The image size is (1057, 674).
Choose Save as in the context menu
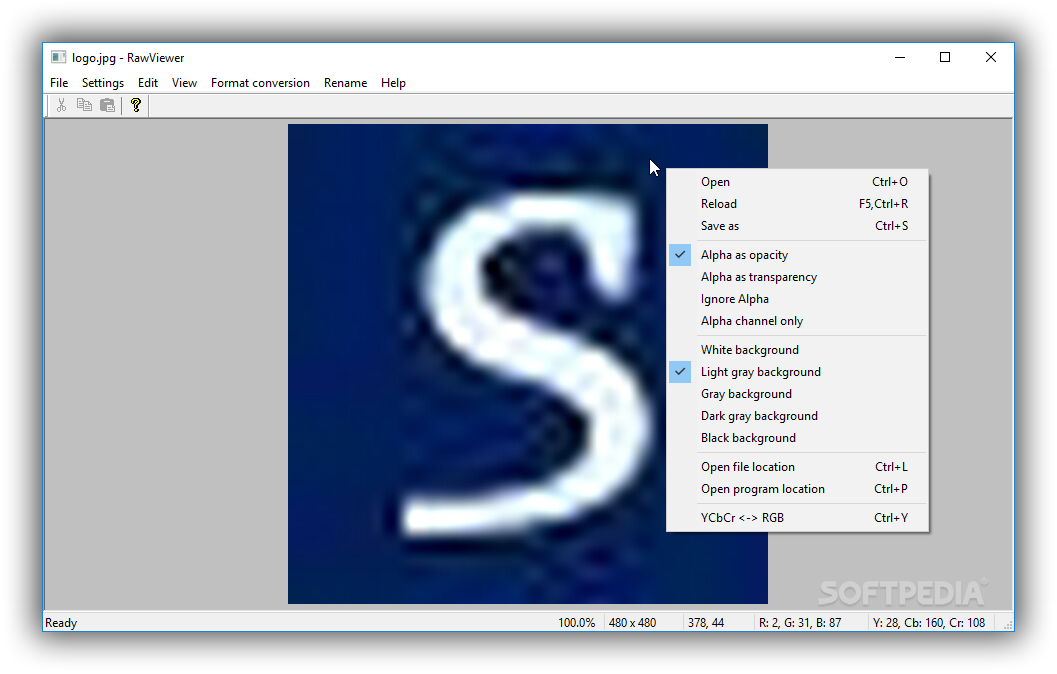coord(797,226)
